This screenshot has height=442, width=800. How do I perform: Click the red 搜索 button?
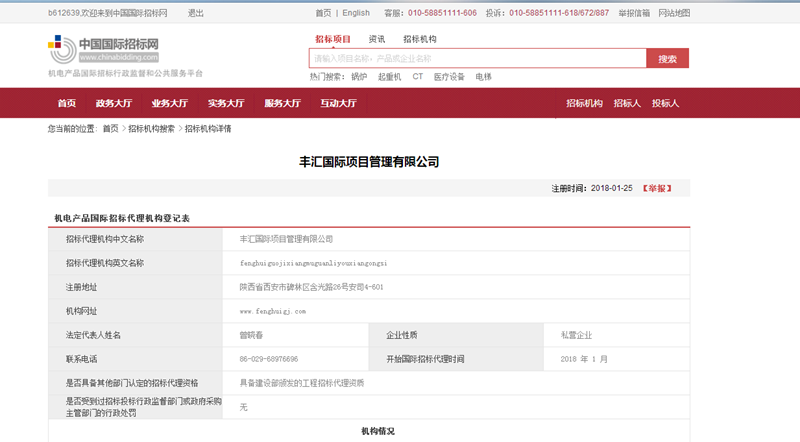click(667, 58)
